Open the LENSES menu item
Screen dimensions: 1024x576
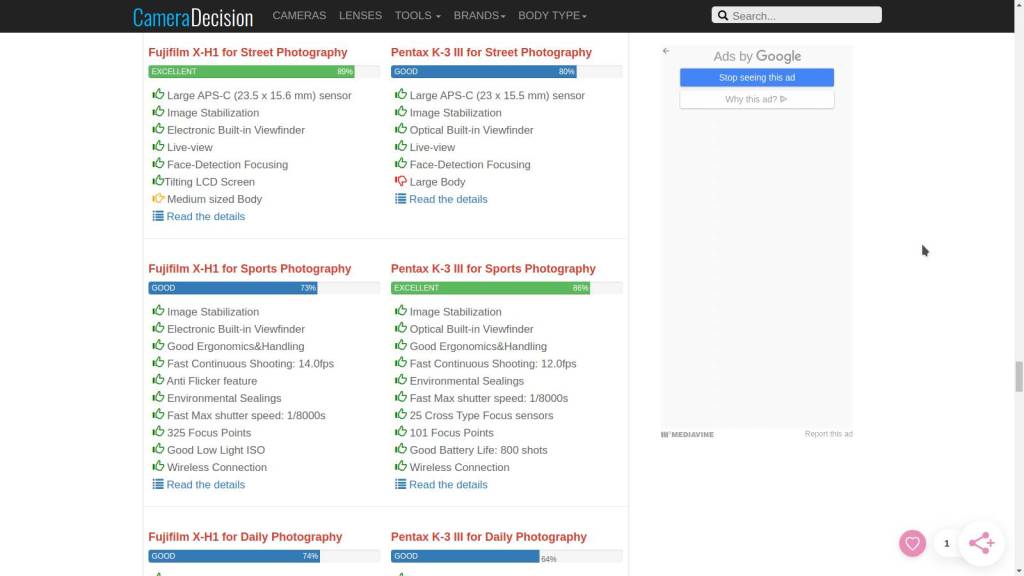click(x=360, y=16)
